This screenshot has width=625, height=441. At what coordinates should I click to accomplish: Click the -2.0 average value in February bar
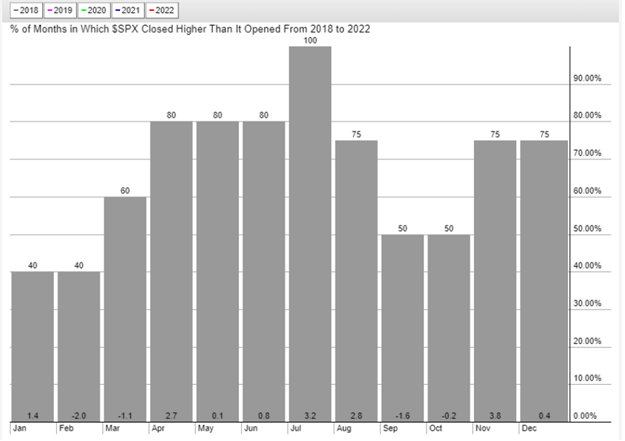(78, 414)
